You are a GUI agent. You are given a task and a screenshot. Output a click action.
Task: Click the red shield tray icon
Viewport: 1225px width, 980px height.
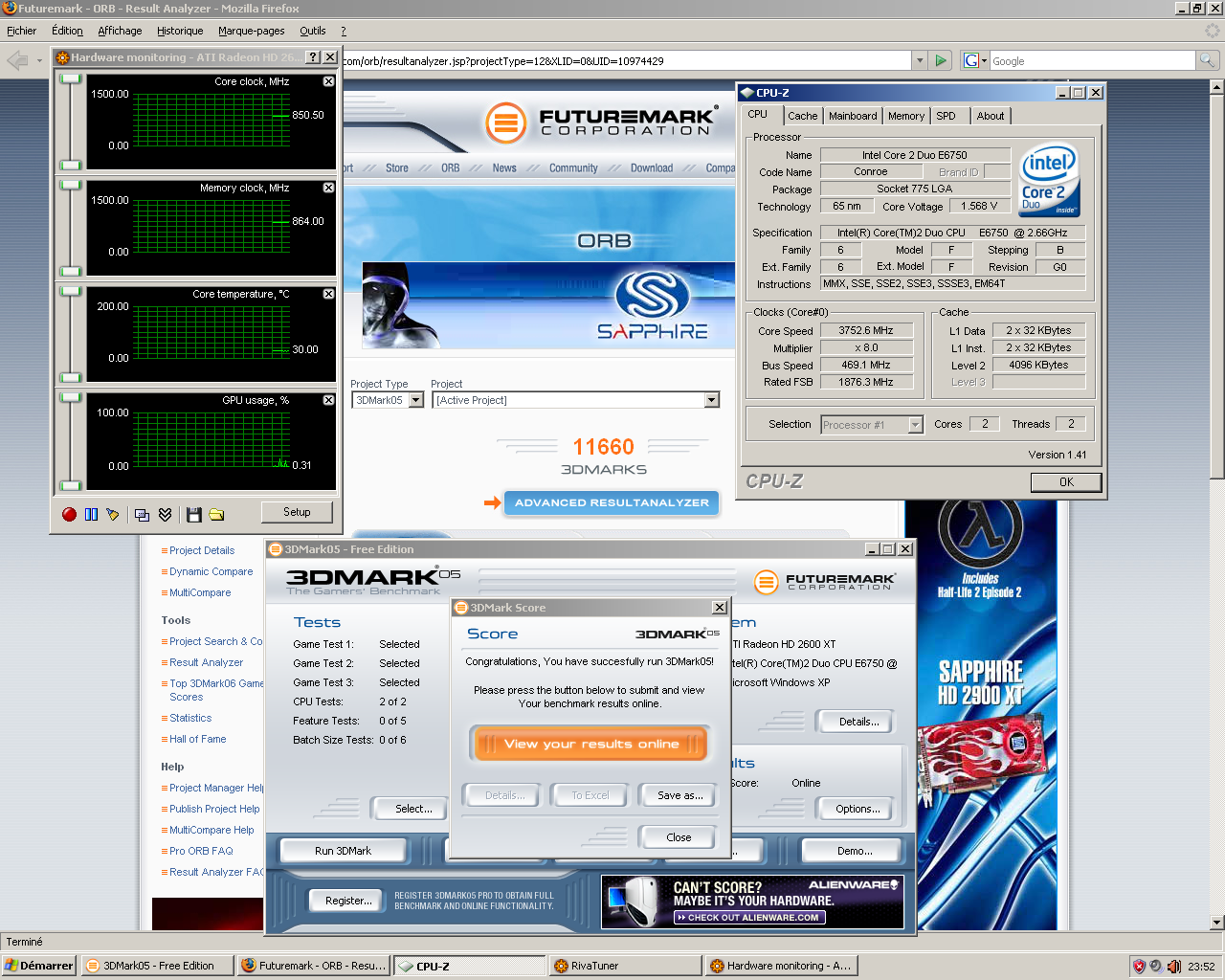pyautogui.click(x=1139, y=966)
